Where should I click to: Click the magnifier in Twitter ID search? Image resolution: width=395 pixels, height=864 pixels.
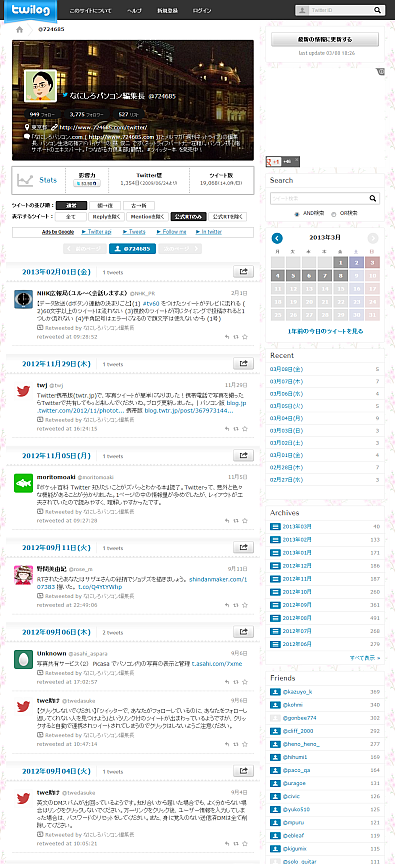[378, 10]
